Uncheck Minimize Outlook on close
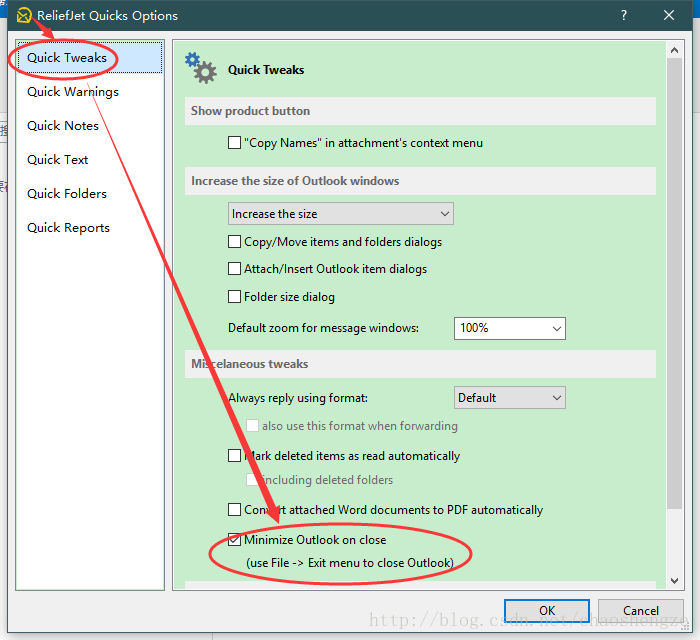Image resolution: width=700 pixels, height=640 pixels. tap(234, 540)
